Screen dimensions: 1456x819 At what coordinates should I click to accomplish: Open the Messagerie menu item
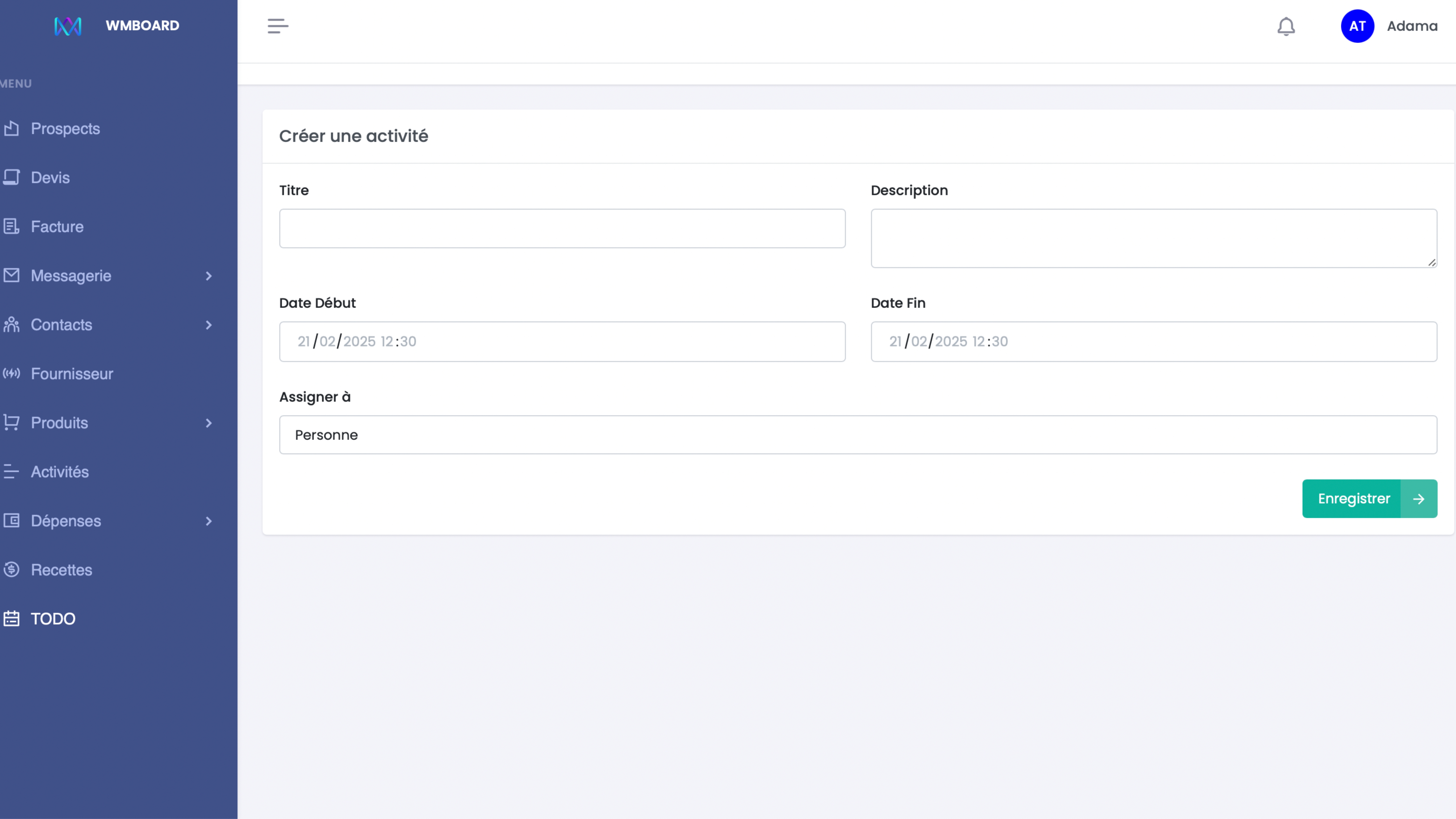point(71,276)
